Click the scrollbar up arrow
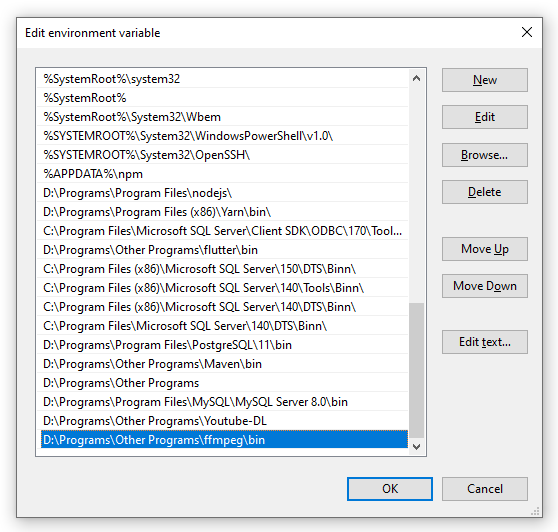 (x=416, y=79)
